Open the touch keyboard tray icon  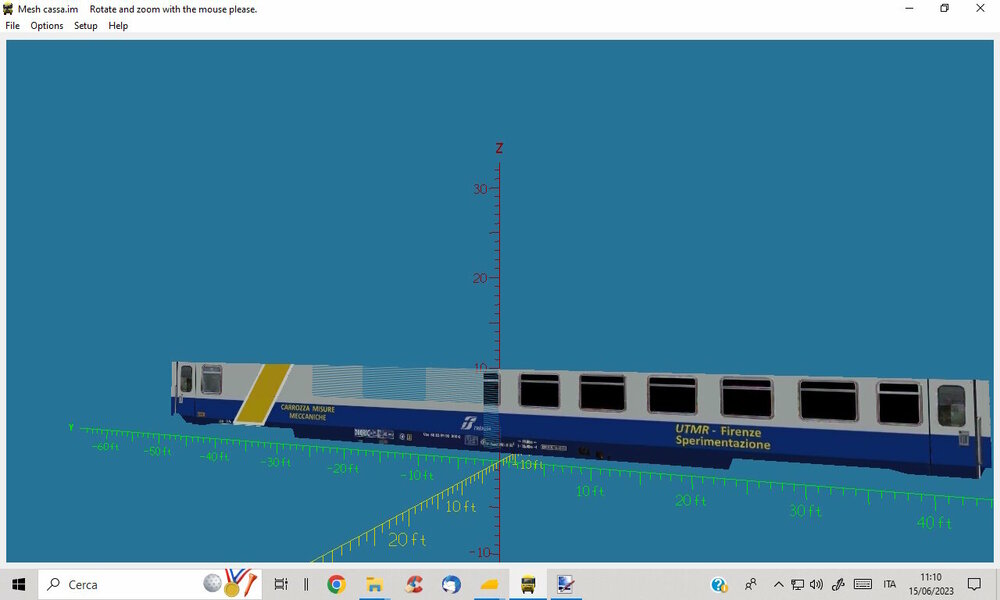863,584
